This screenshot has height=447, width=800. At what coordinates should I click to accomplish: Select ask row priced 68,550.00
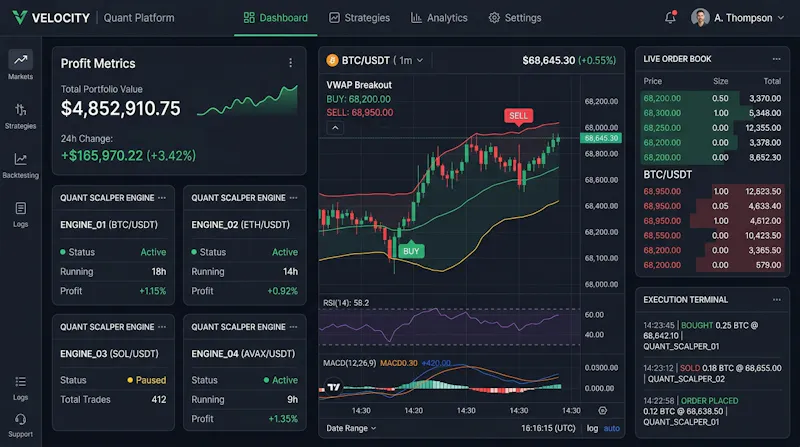click(712, 235)
